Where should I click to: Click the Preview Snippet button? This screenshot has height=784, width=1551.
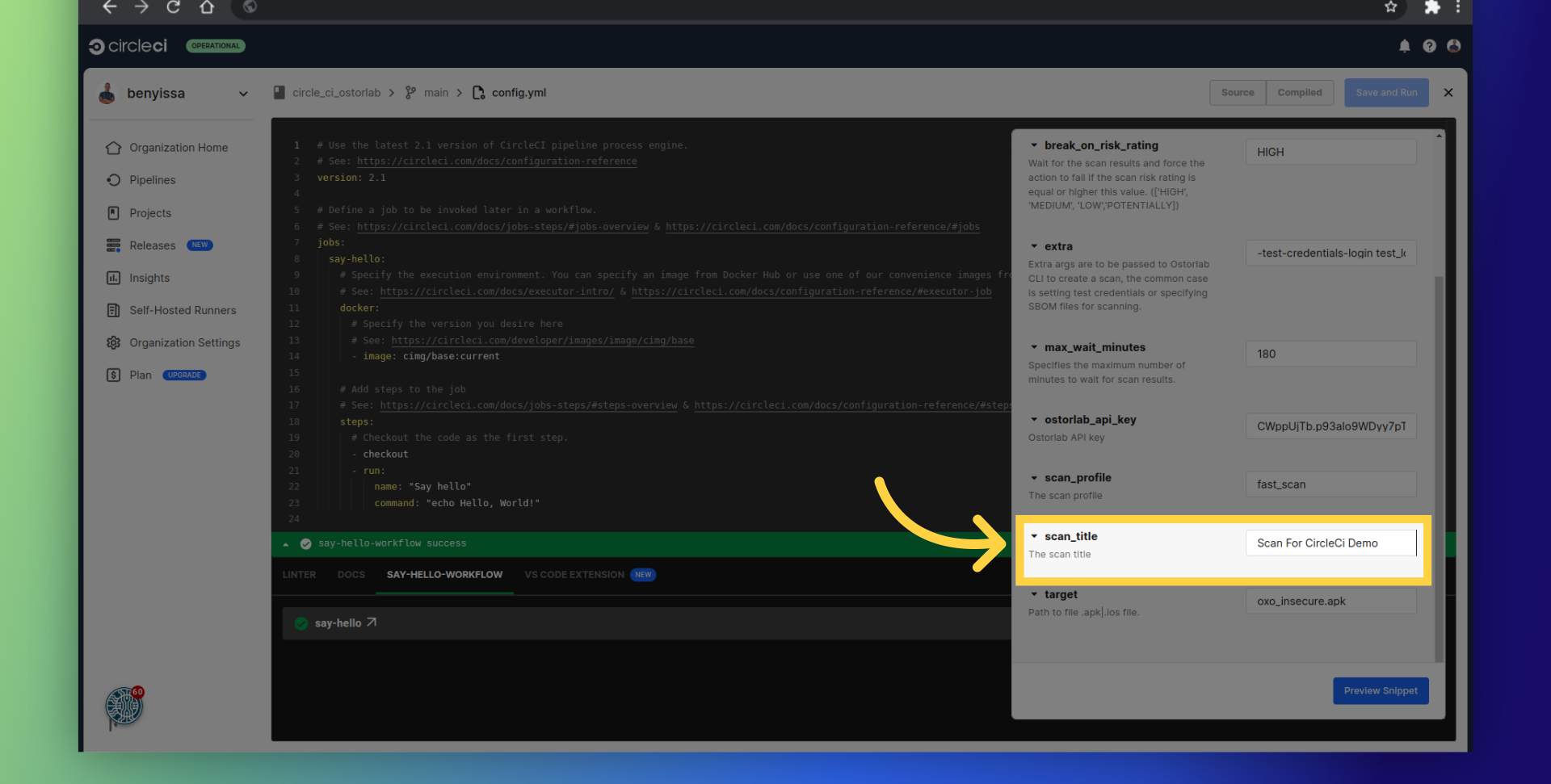point(1380,690)
